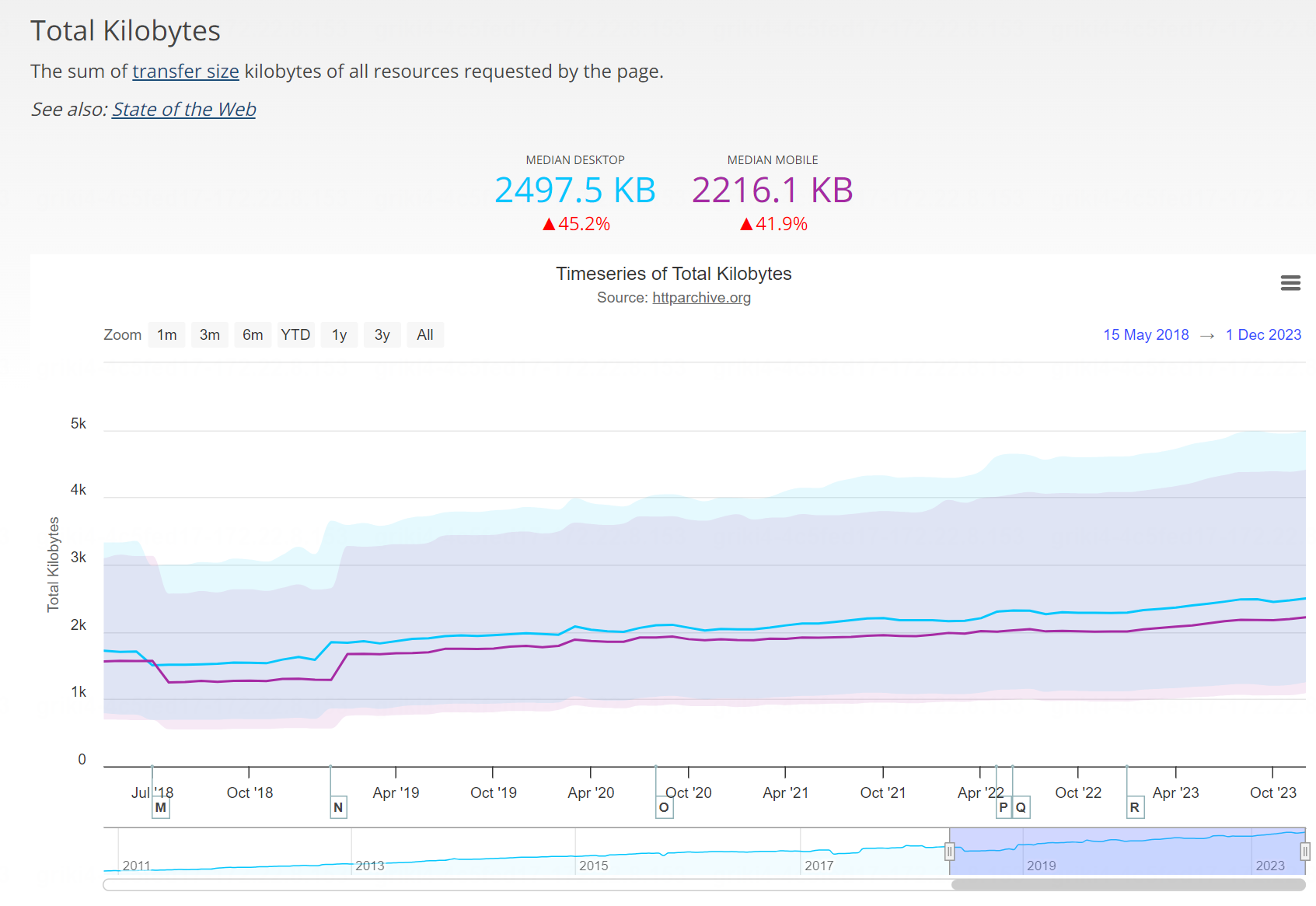Click the mobile 41.9% change indicator
Image resolution: width=1316 pixels, height=906 pixels.
click(773, 224)
